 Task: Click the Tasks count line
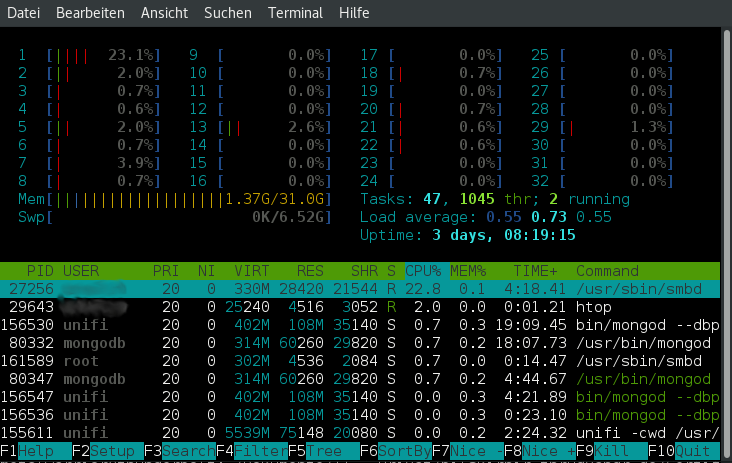tap(495, 199)
